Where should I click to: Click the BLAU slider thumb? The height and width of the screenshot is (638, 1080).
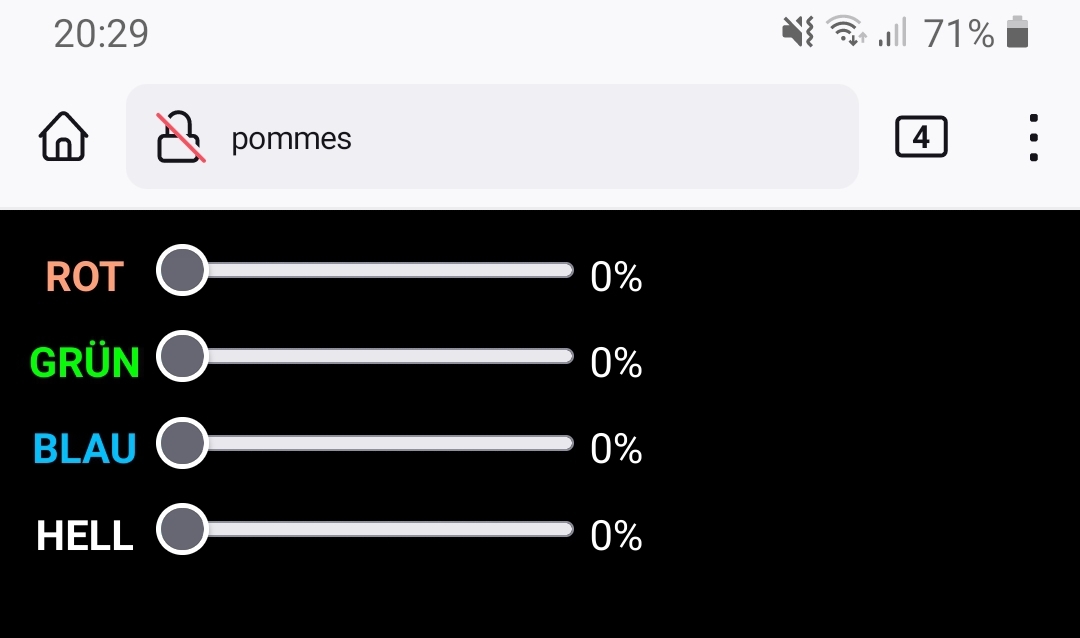click(182, 443)
